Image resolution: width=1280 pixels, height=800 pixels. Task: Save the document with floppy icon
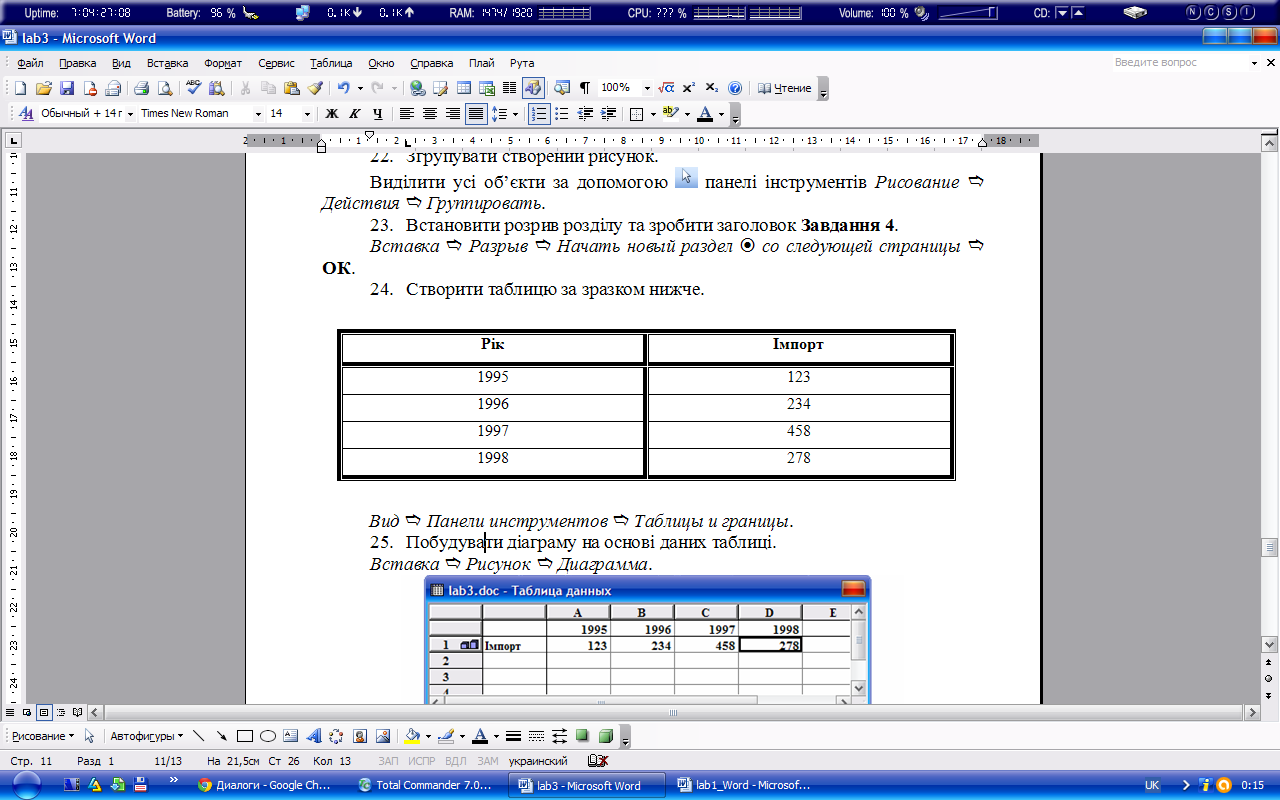click(x=67, y=88)
